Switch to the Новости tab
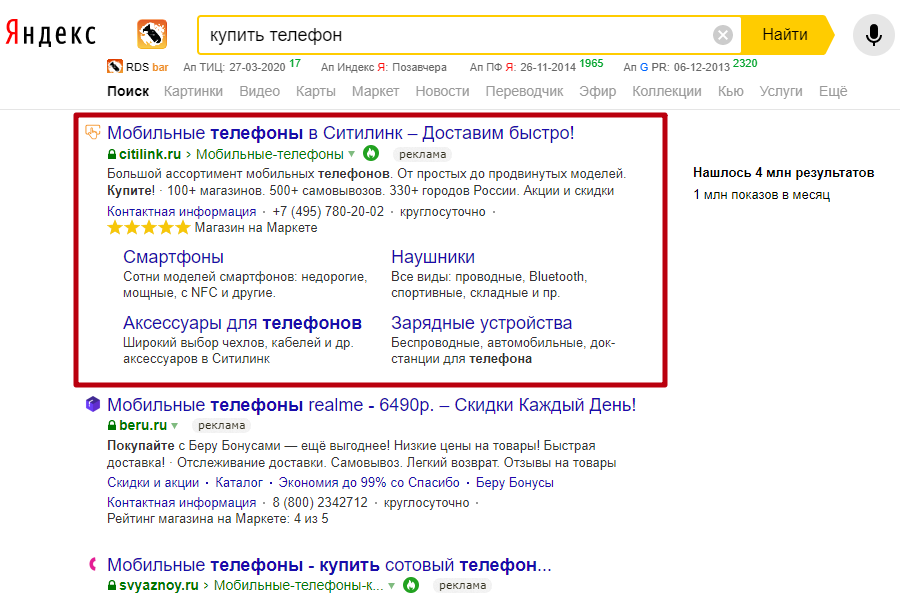 tap(442, 91)
